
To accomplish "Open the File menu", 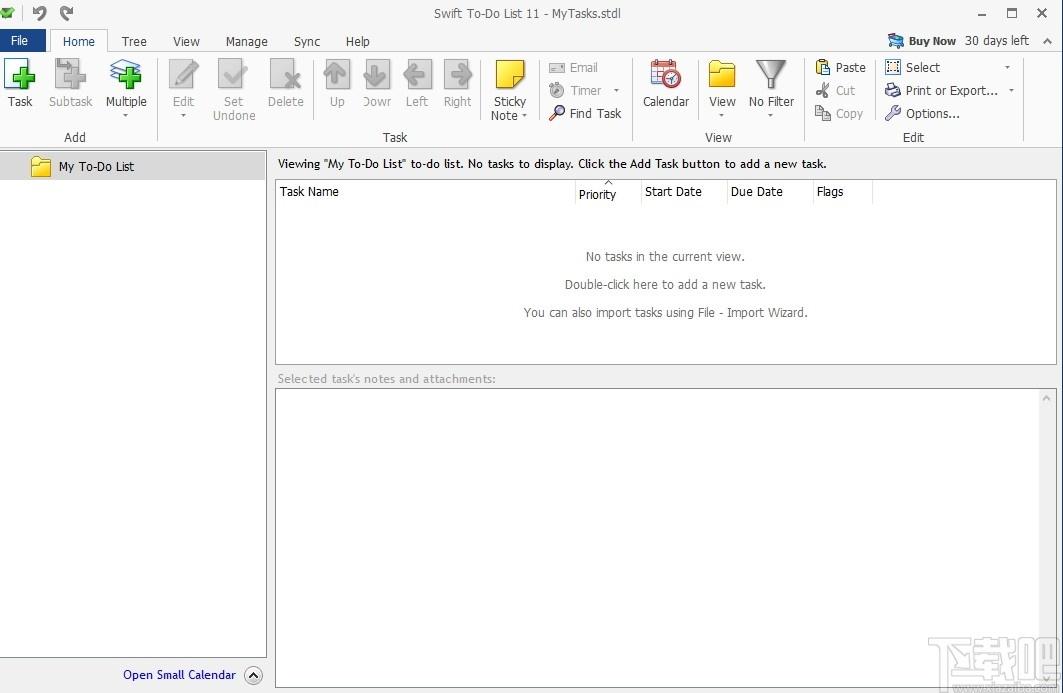I will click(x=20, y=41).
